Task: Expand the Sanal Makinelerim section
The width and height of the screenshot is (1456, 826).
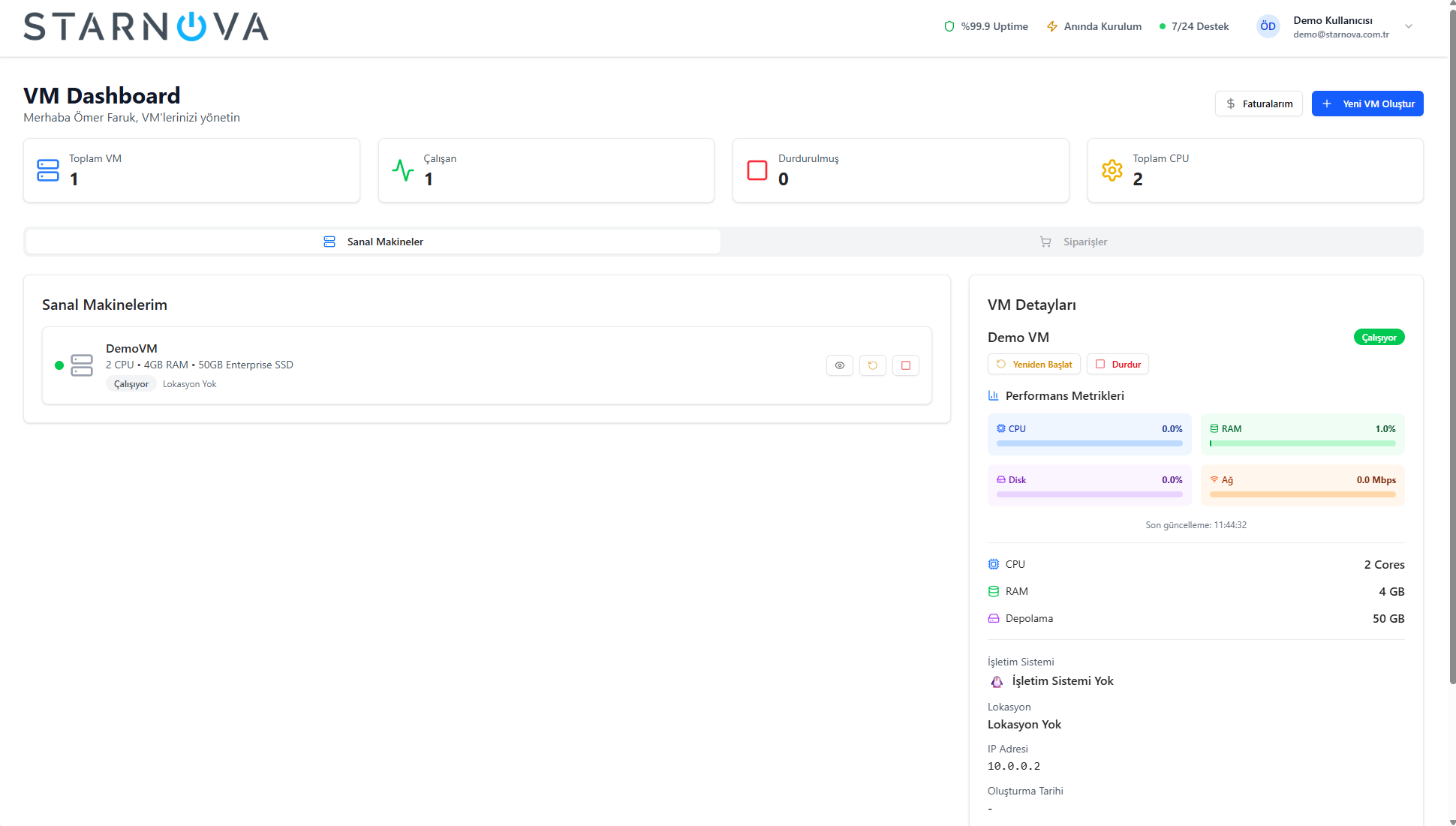Action: click(x=104, y=305)
